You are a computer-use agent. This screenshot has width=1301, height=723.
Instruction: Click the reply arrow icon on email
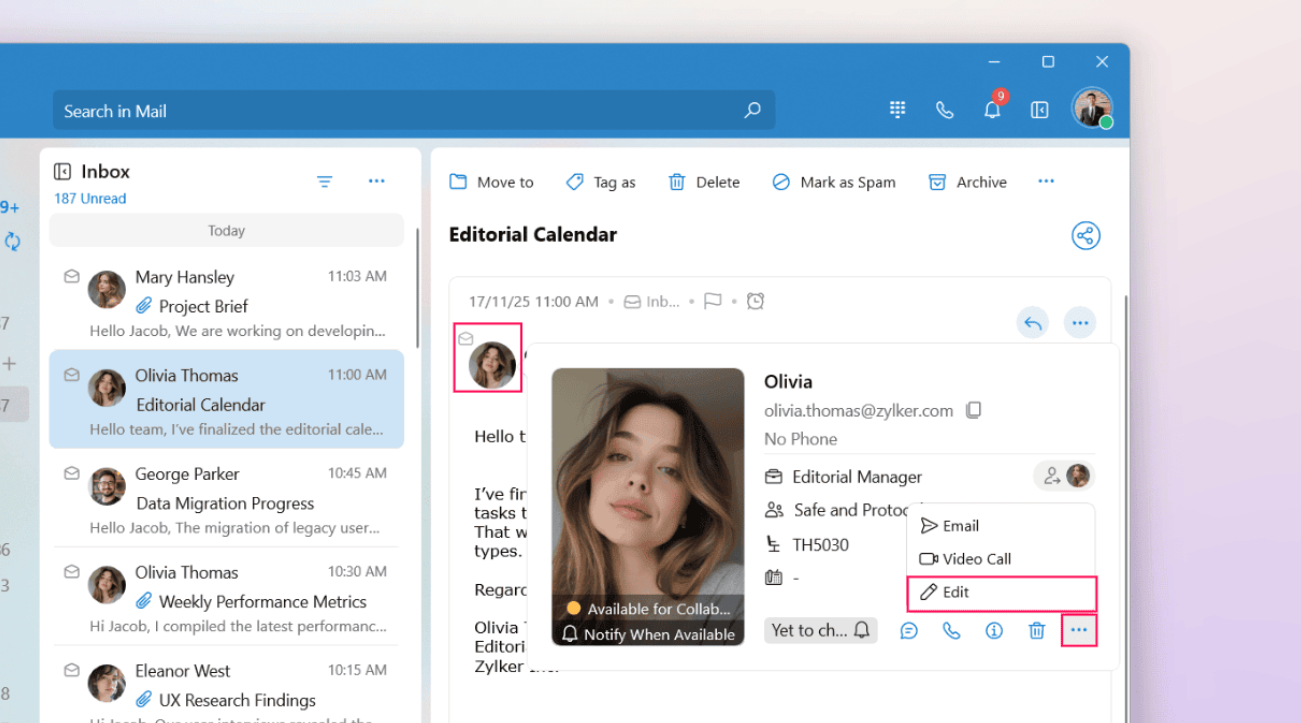tap(1033, 323)
